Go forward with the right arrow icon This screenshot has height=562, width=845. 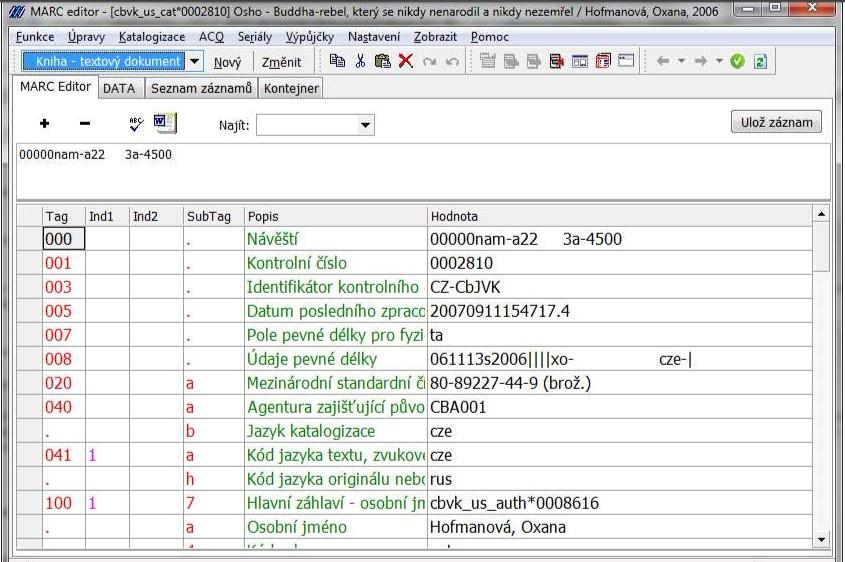point(701,61)
